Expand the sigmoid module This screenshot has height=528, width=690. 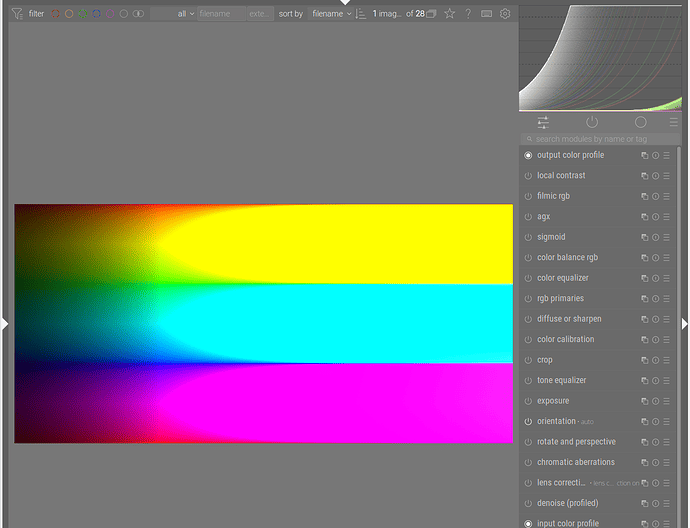[x=551, y=237]
